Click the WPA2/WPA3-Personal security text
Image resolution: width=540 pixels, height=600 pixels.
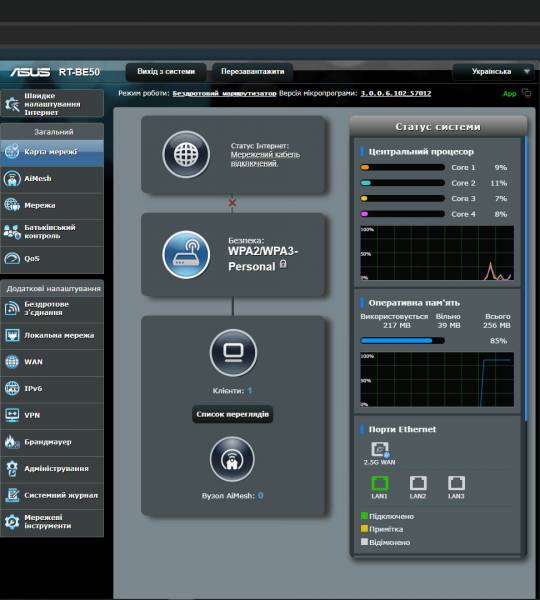pyautogui.click(x=263, y=259)
